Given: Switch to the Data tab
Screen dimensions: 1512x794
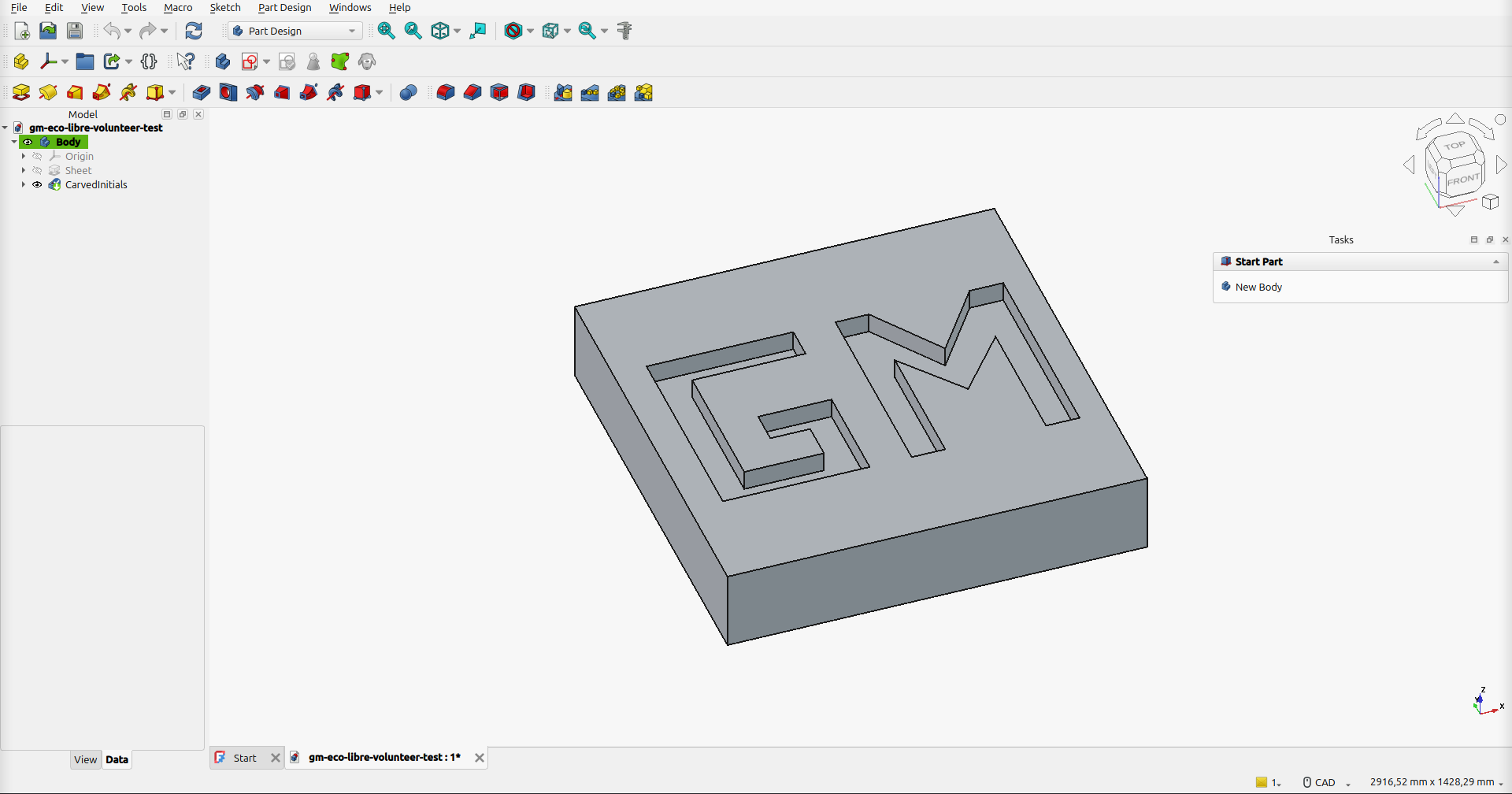Looking at the screenshot, I should 117,759.
